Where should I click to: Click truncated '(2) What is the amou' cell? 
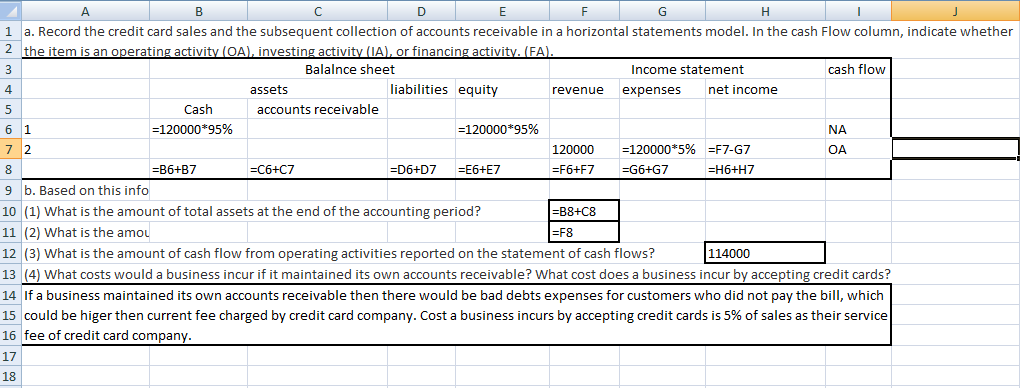(86, 231)
